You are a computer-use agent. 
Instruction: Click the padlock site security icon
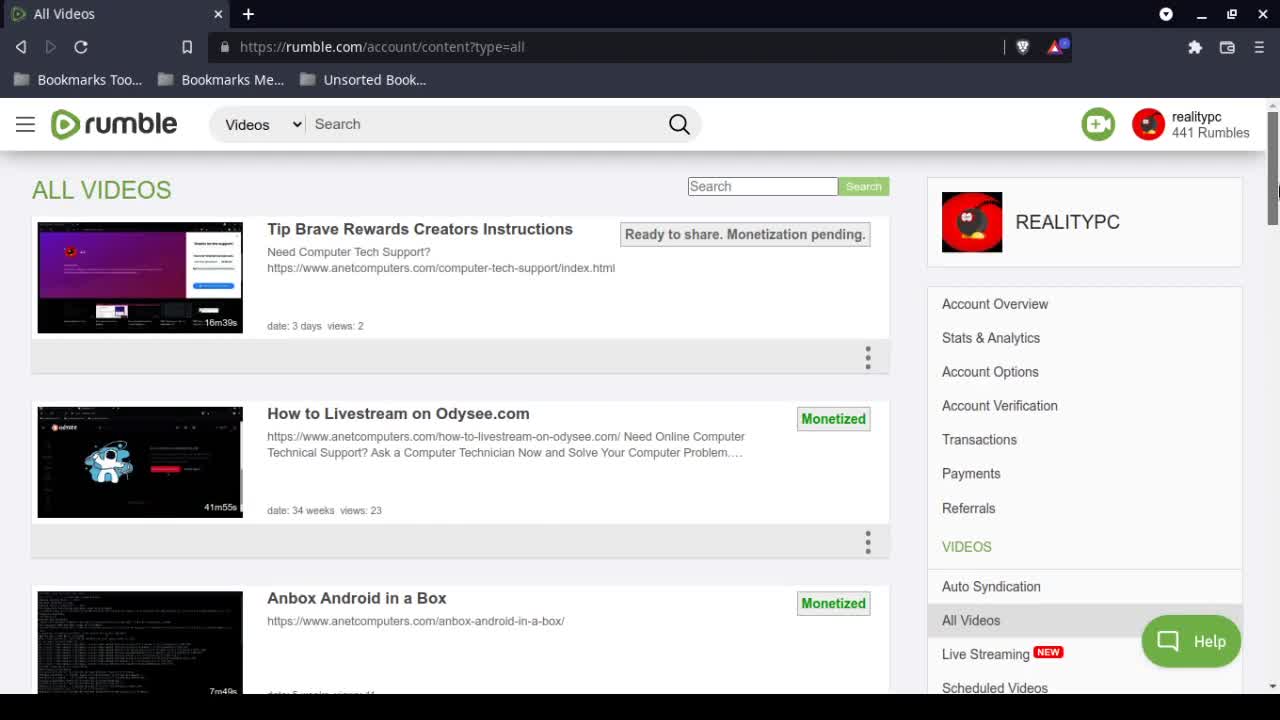point(224,47)
